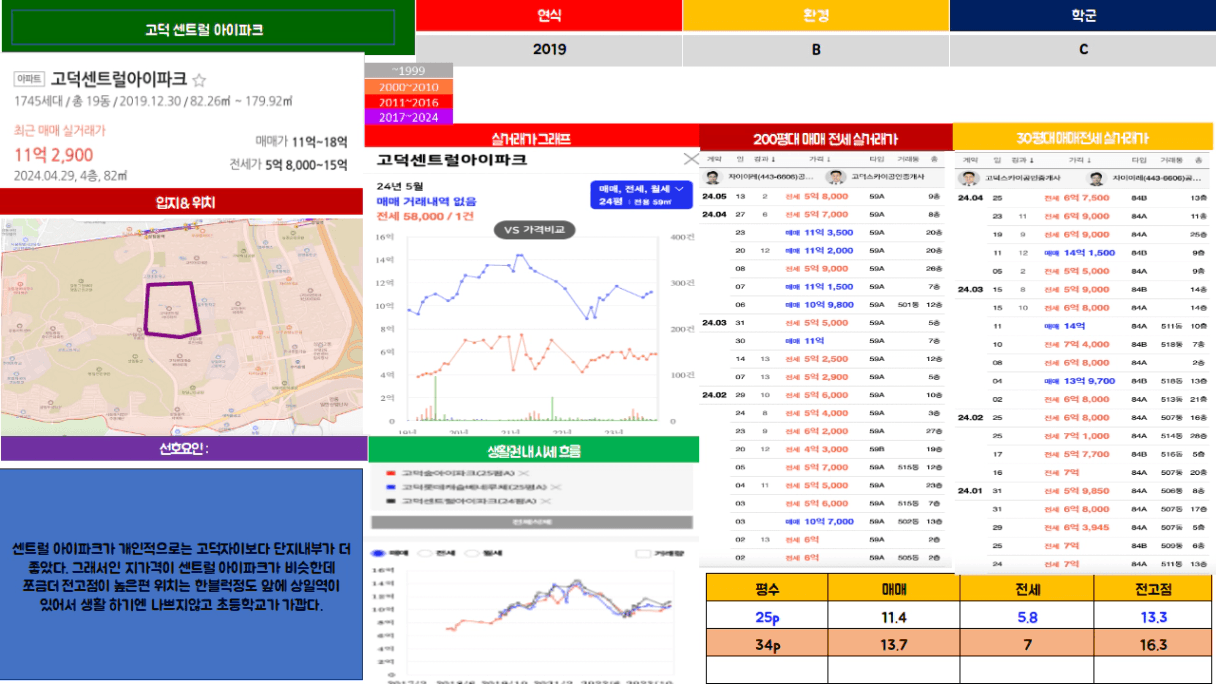Click the 16.3 전고점 value cell
The image size is (1216, 684).
click(1154, 644)
